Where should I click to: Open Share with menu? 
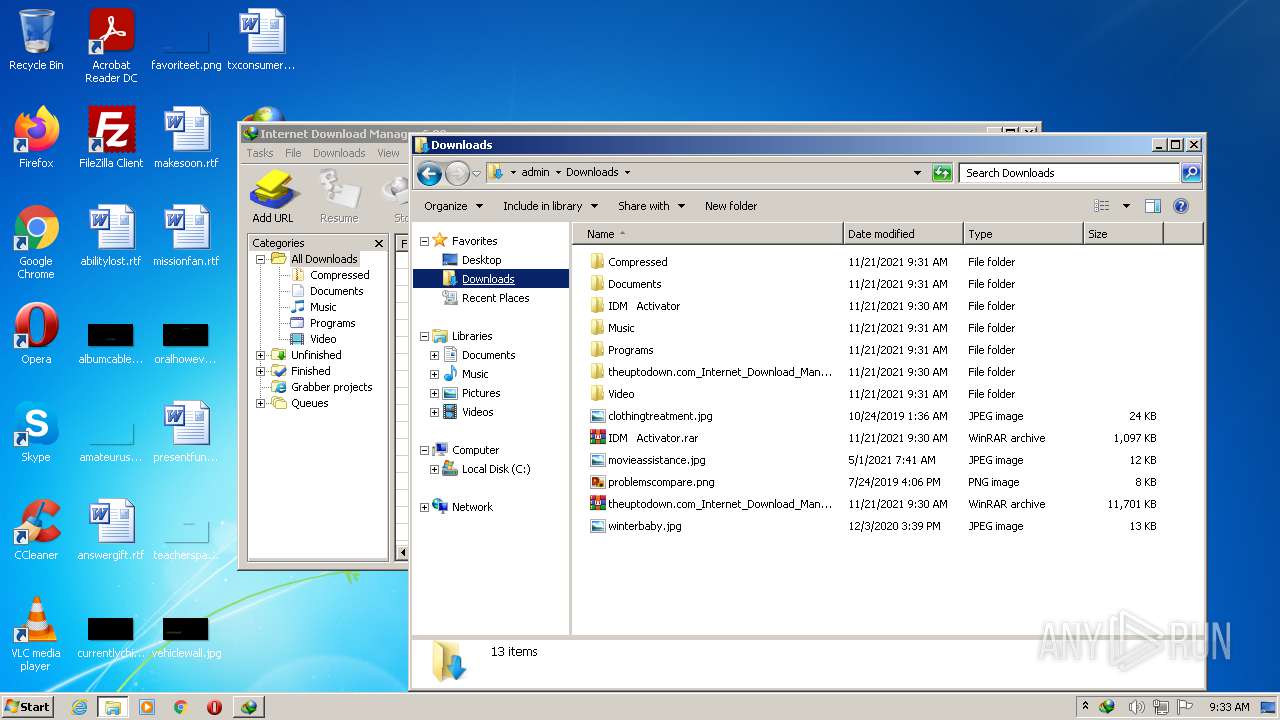pyautogui.click(x=651, y=206)
